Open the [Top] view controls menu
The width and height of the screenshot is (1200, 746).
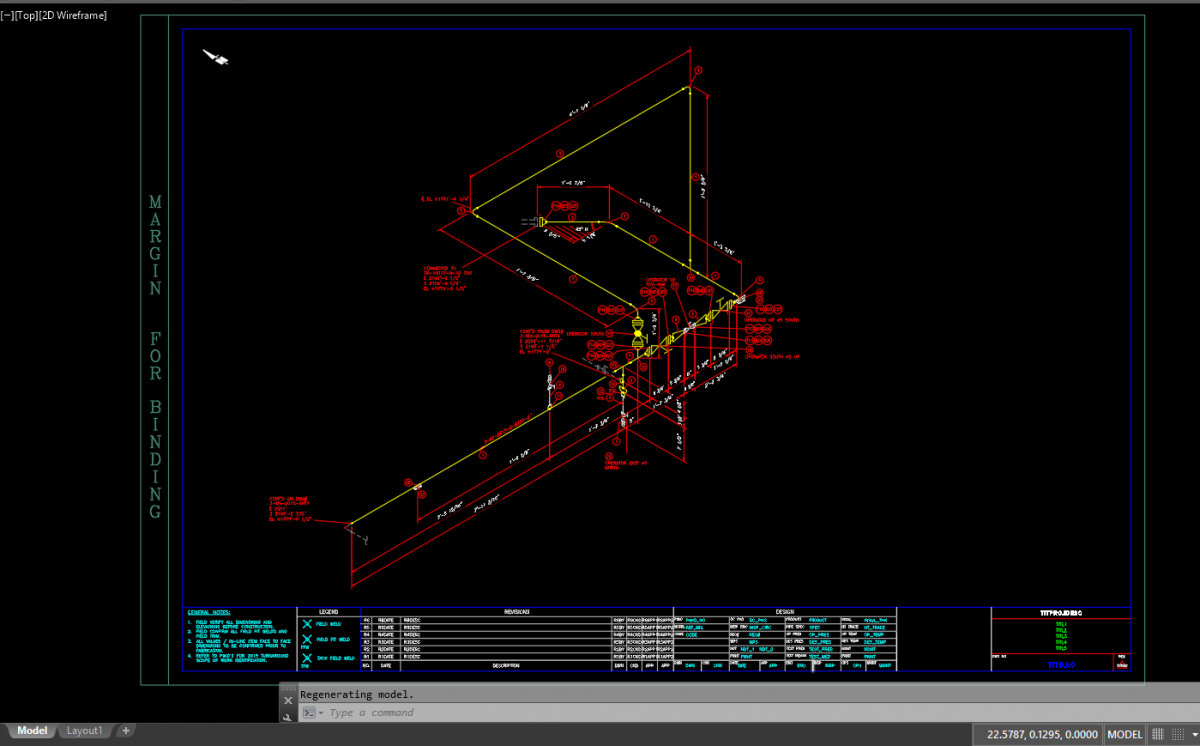pyautogui.click(x=26, y=15)
